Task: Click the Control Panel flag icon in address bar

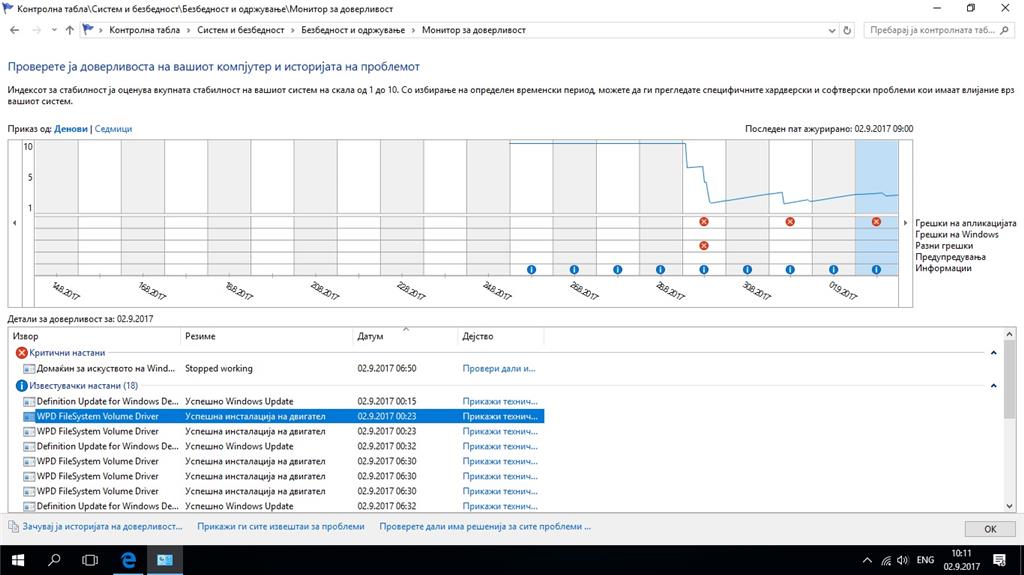Action: [88, 30]
